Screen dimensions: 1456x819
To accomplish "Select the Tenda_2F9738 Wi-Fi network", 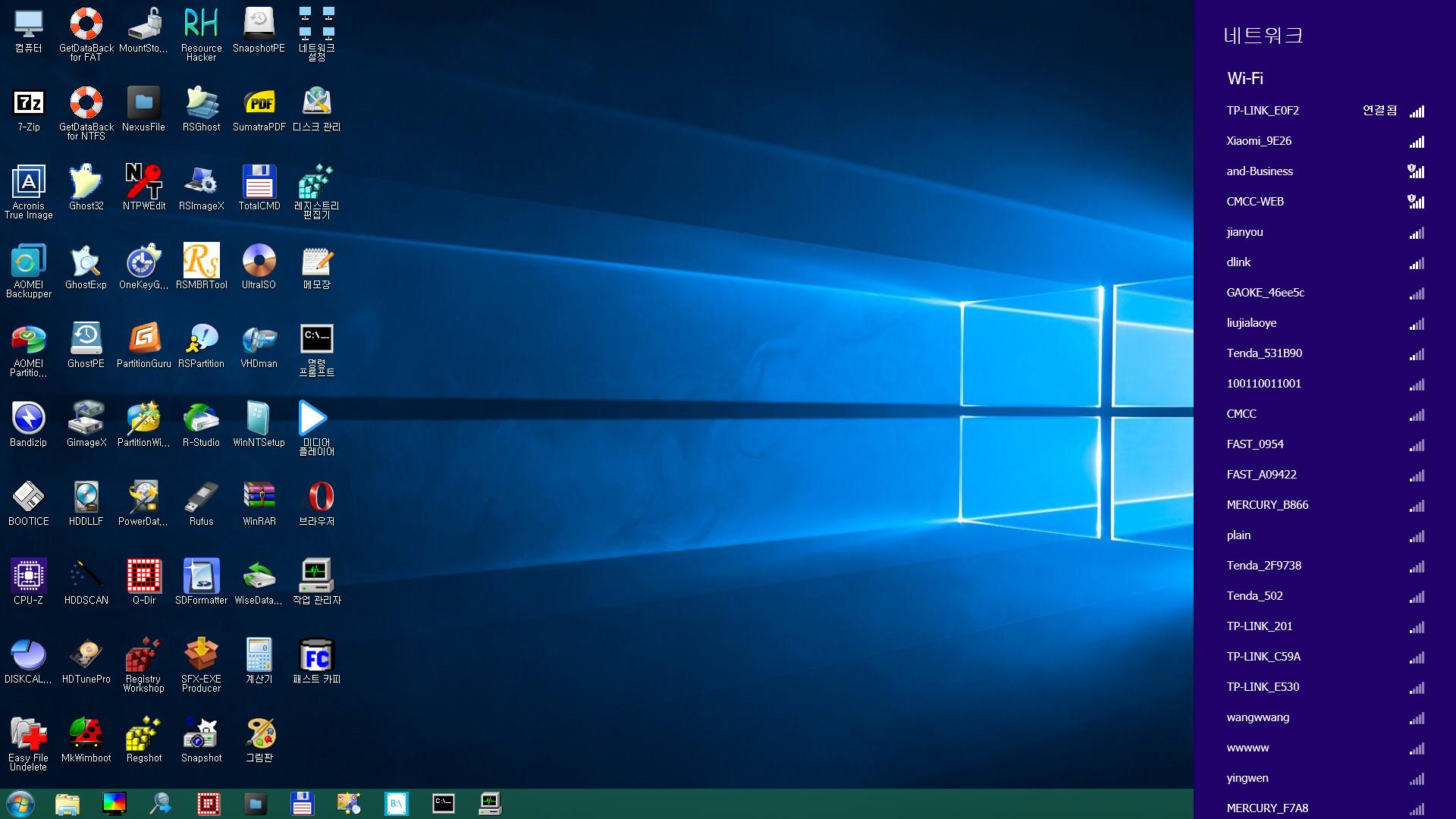I will (1325, 566).
